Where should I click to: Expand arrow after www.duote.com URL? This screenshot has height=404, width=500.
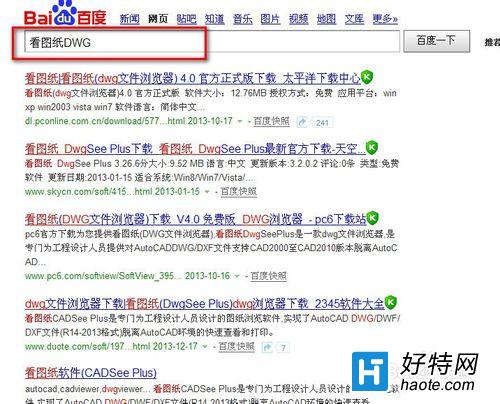tap(205, 347)
